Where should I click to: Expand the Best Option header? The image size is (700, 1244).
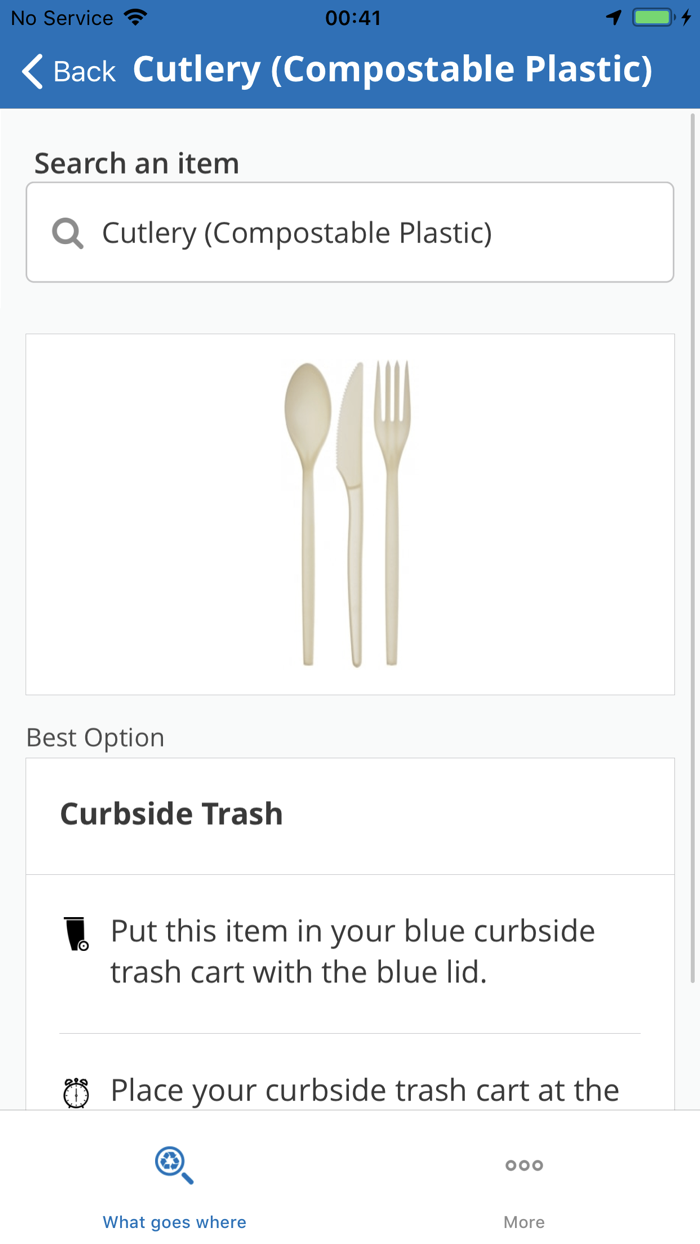[x=95, y=737]
